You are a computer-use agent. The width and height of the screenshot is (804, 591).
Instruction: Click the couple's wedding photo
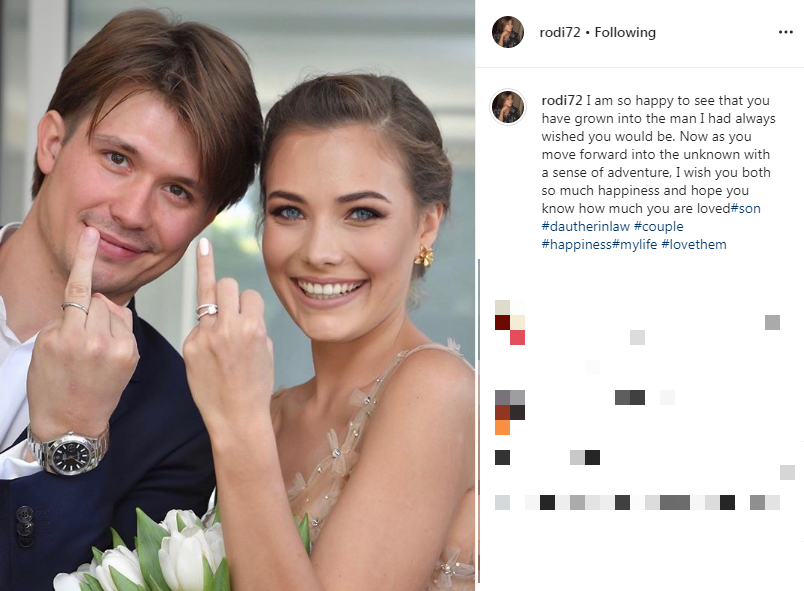pyautogui.click(x=237, y=295)
